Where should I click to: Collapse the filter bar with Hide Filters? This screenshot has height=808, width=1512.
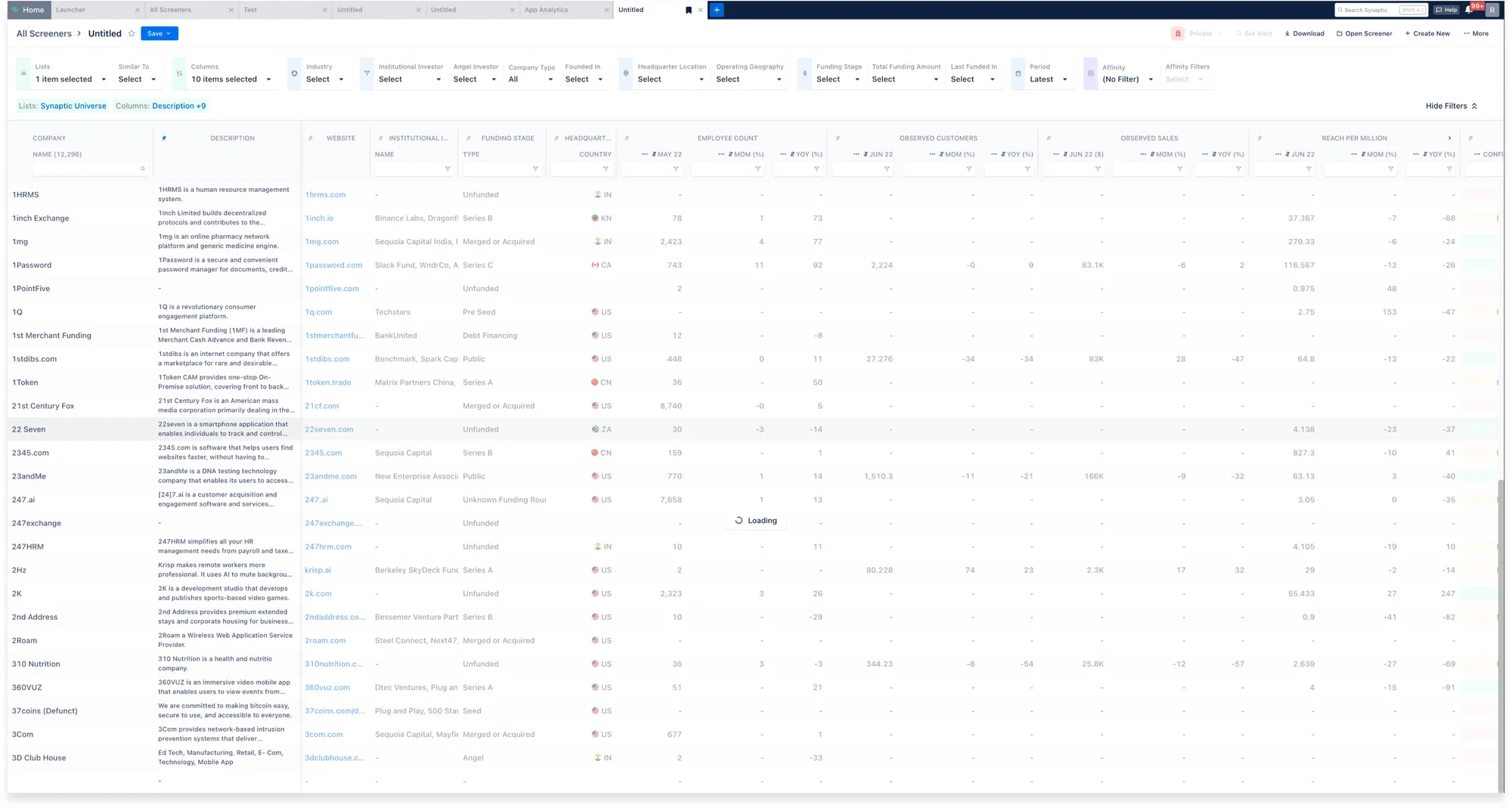click(1451, 106)
